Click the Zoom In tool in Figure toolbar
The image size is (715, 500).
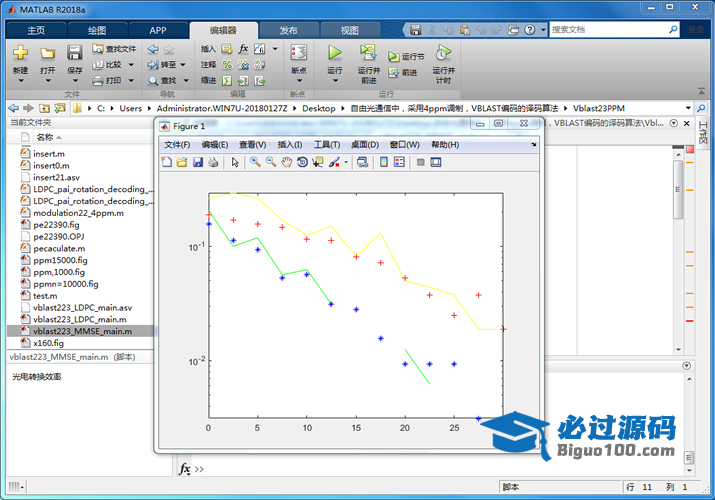point(256,162)
